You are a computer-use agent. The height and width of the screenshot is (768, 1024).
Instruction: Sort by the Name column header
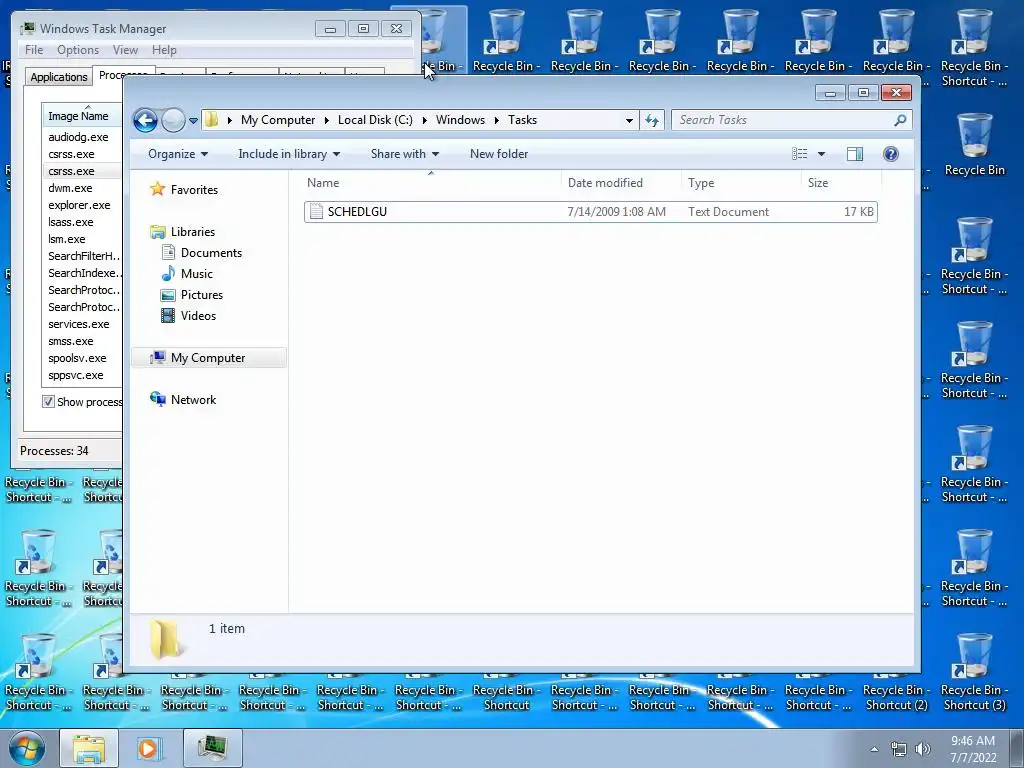(x=431, y=183)
